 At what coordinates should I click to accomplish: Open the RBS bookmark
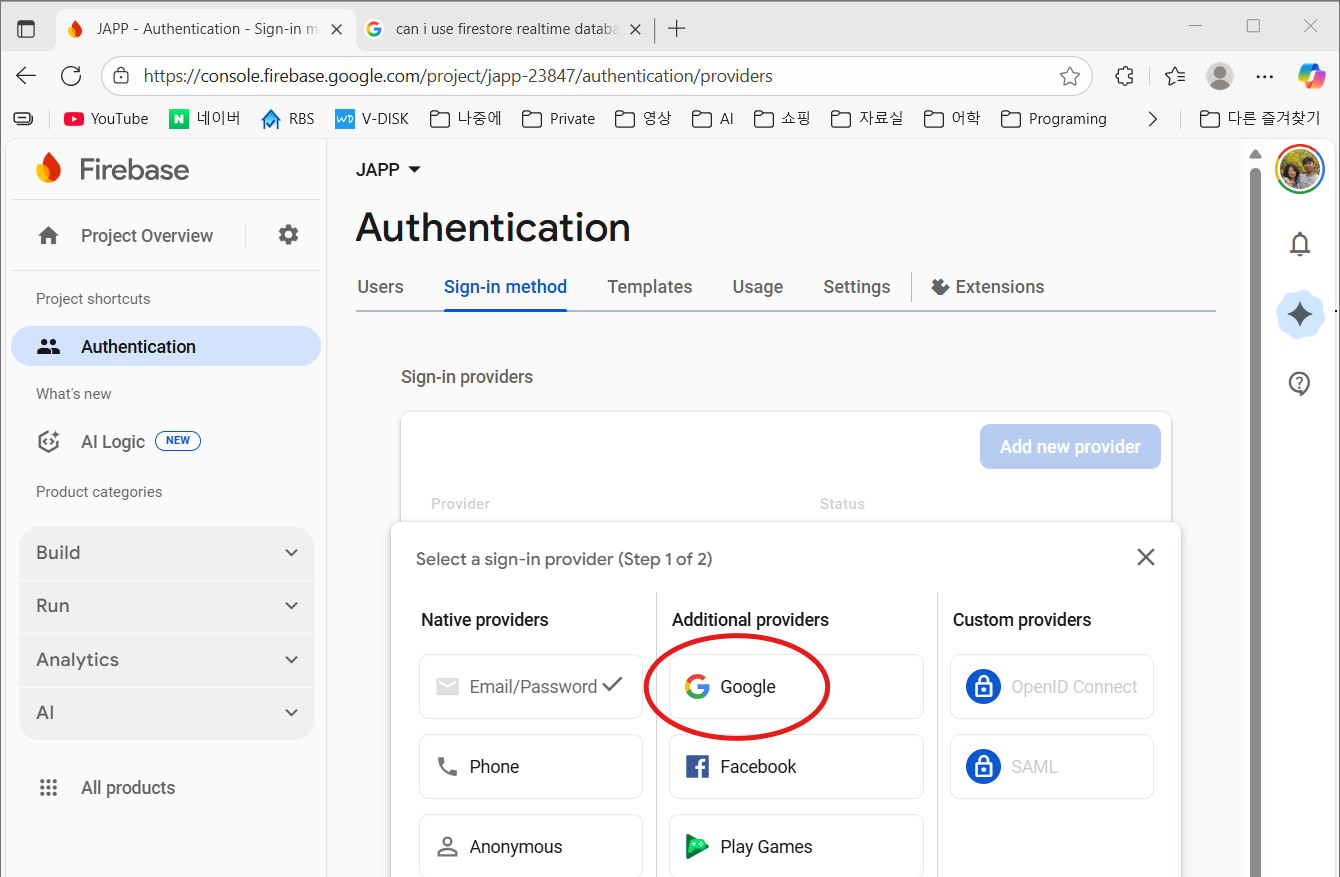pyautogui.click(x=288, y=119)
